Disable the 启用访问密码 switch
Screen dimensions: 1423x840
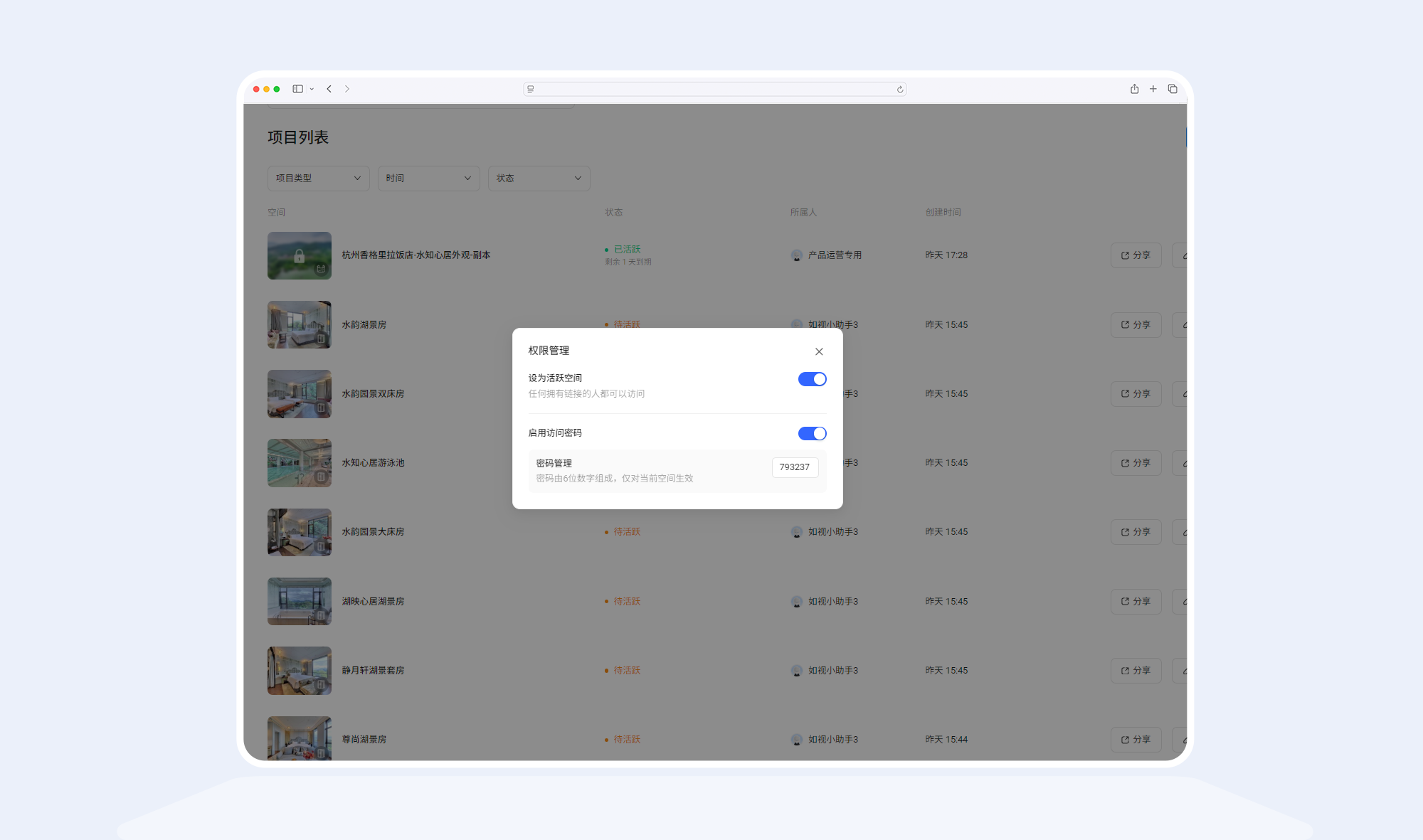812,433
